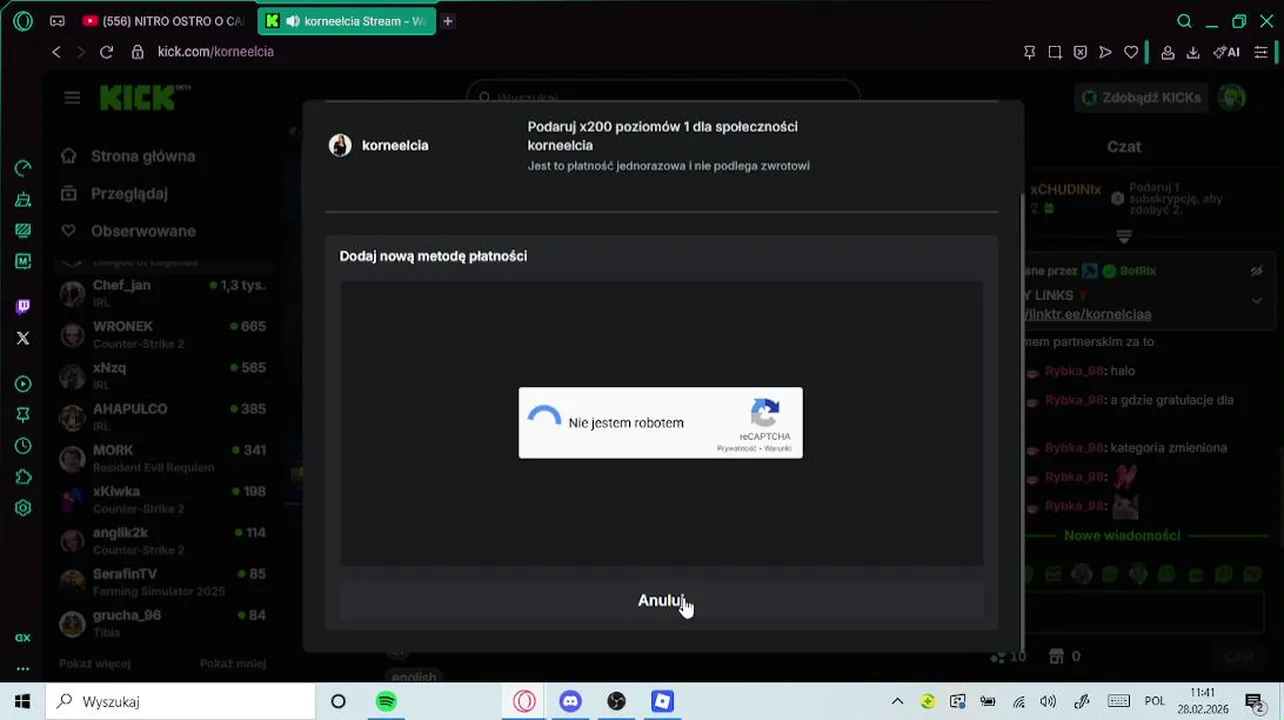Open the M panel sidebar icon
Viewport: 1284px width, 720px height.
tap(23, 261)
